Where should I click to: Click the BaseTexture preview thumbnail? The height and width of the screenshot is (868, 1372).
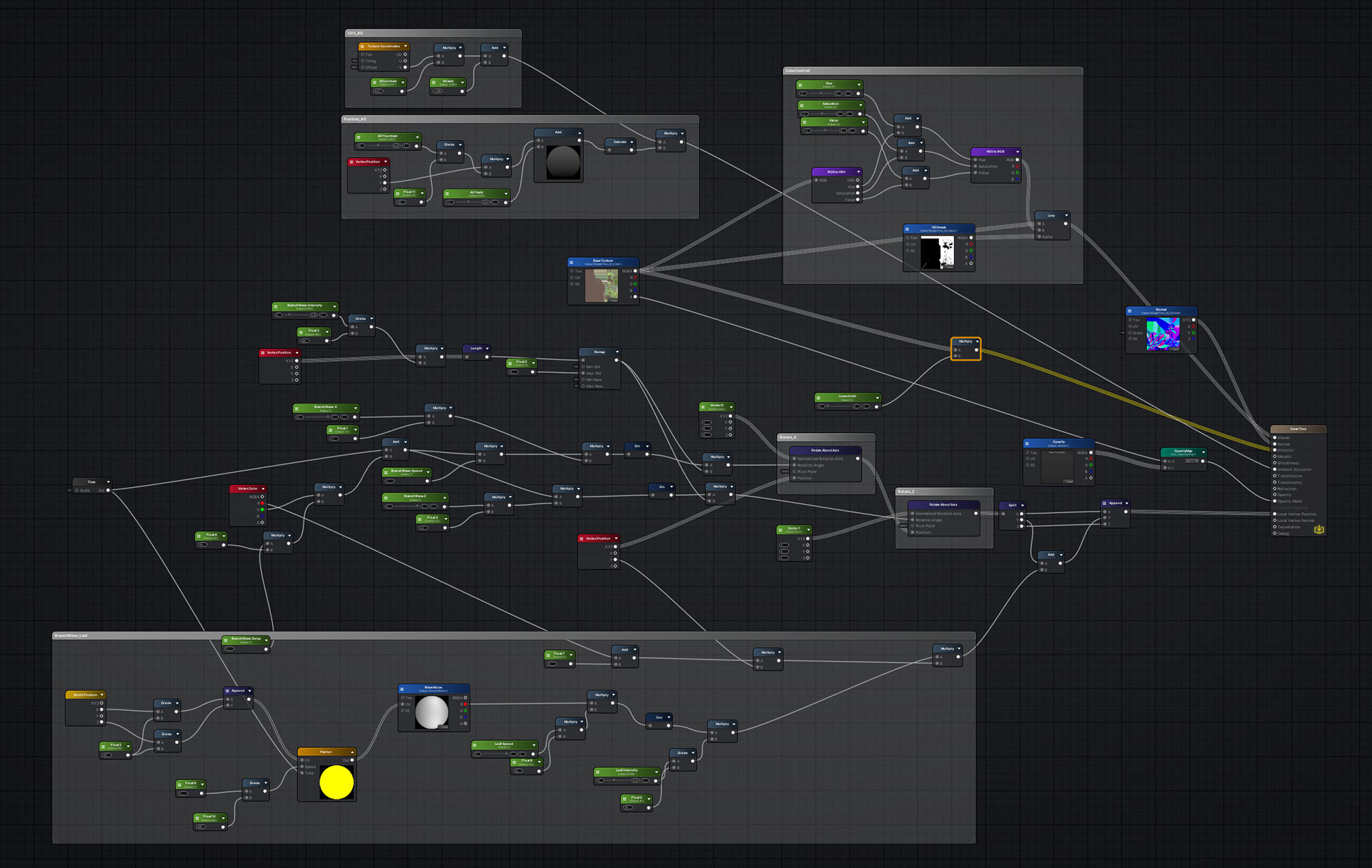(x=602, y=286)
